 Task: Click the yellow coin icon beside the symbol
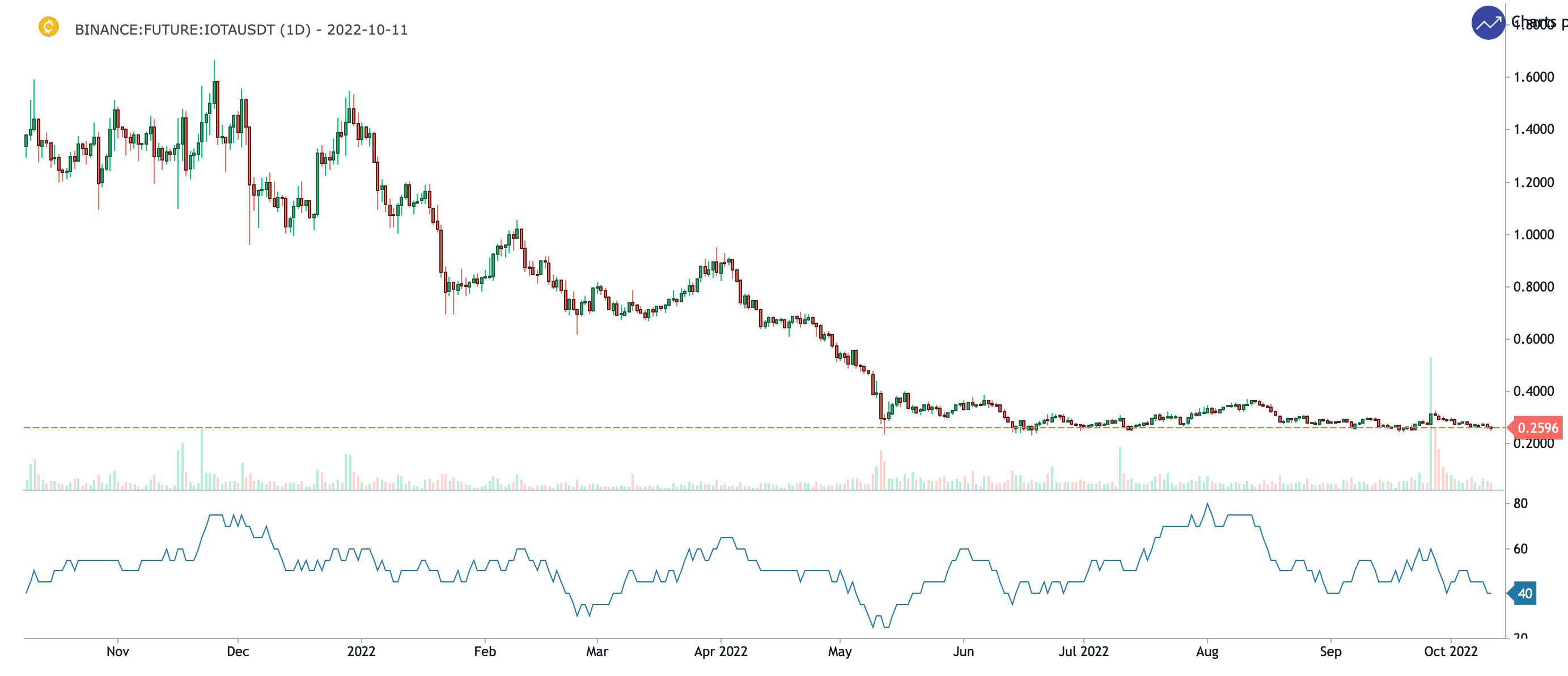pyautogui.click(x=49, y=27)
